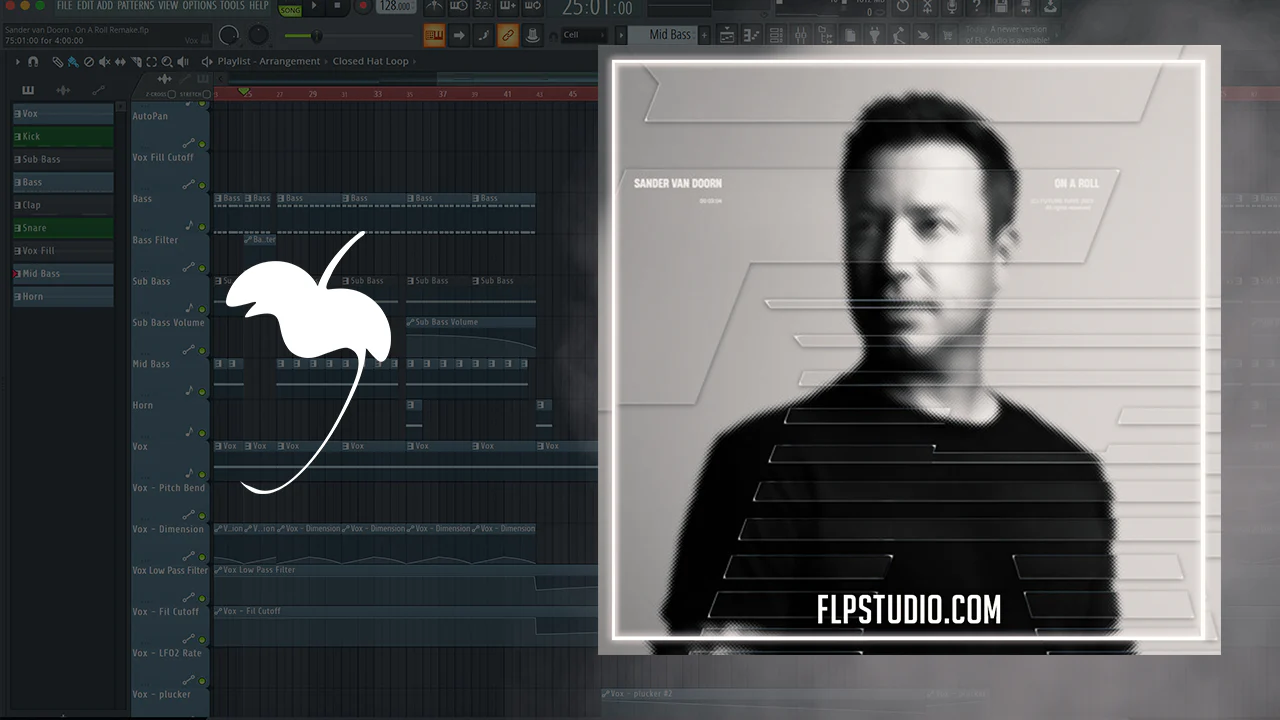This screenshot has height=720, width=1280.
Task: Expand the Playlist - Arrangement breadcrumb
Action: 269,61
